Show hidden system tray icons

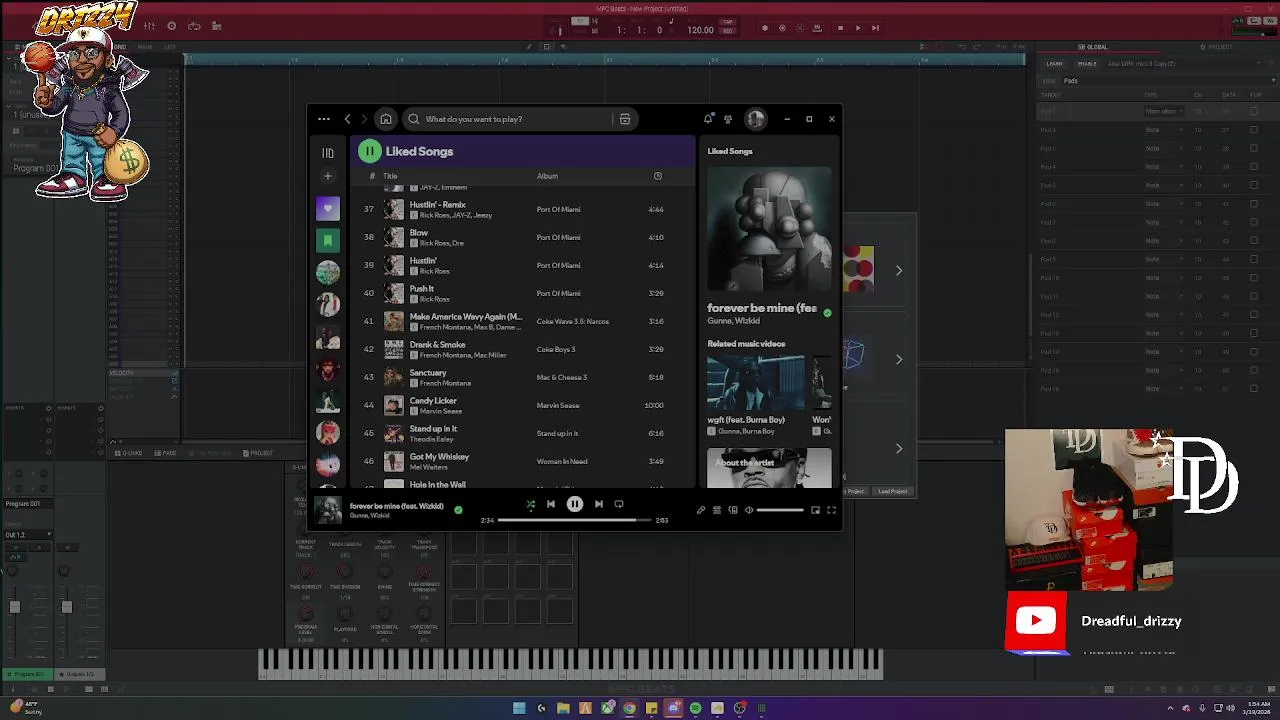[x=1172, y=708]
